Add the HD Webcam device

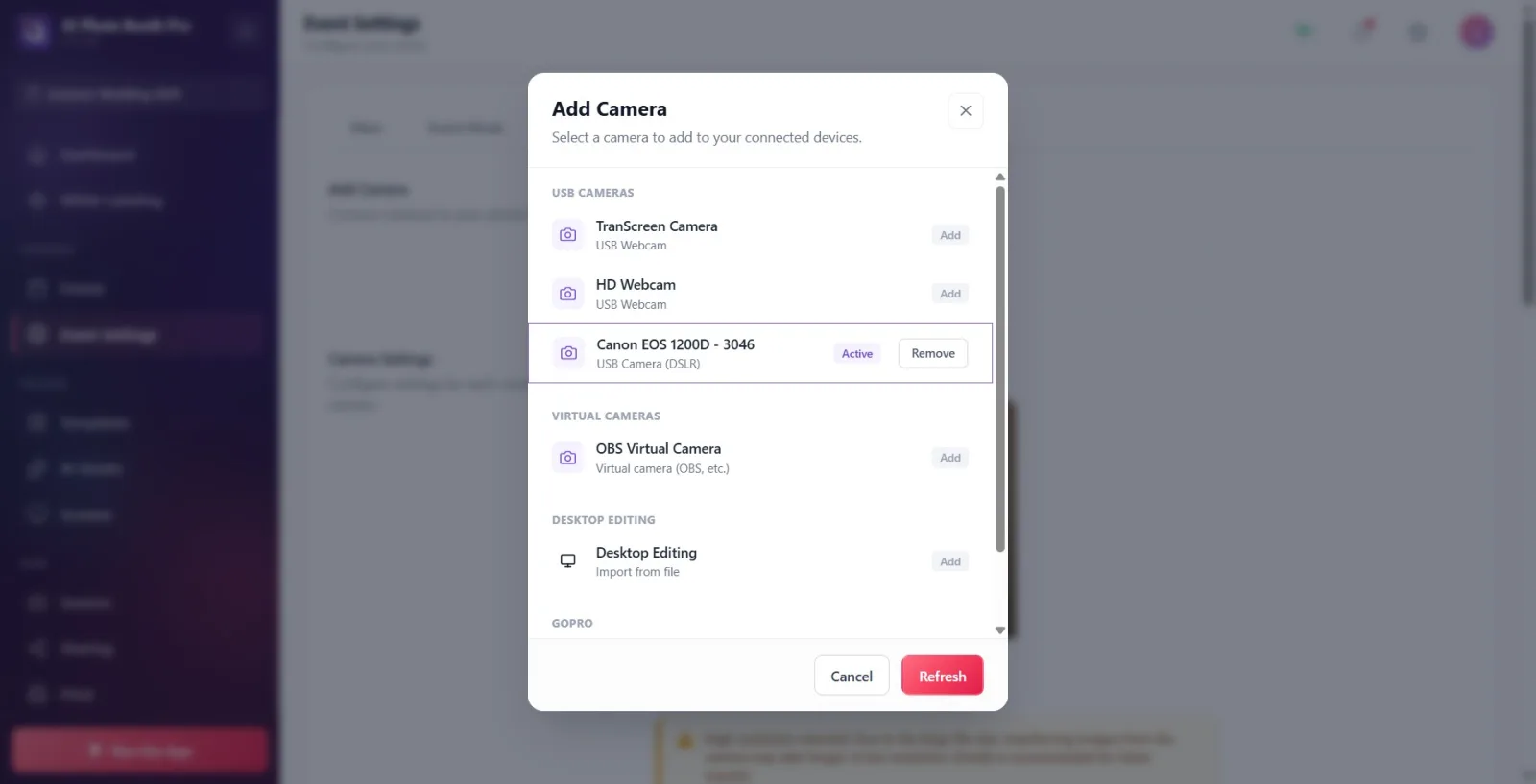[x=950, y=294]
